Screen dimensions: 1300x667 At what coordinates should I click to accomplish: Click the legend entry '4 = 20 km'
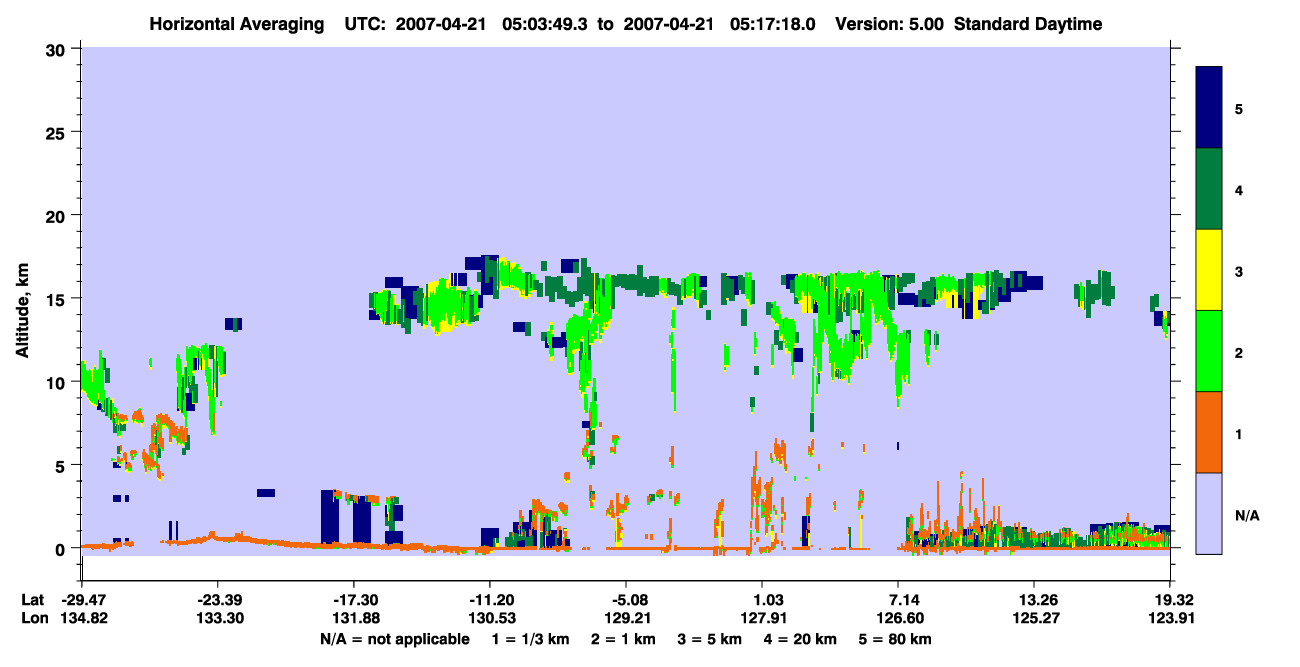pyautogui.click(x=798, y=639)
